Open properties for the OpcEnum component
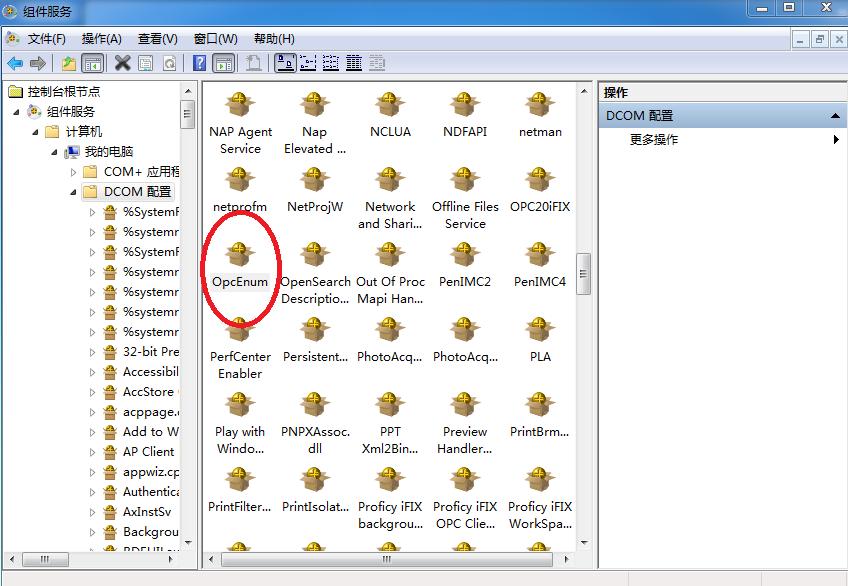The height and width of the screenshot is (586, 848). (x=239, y=261)
